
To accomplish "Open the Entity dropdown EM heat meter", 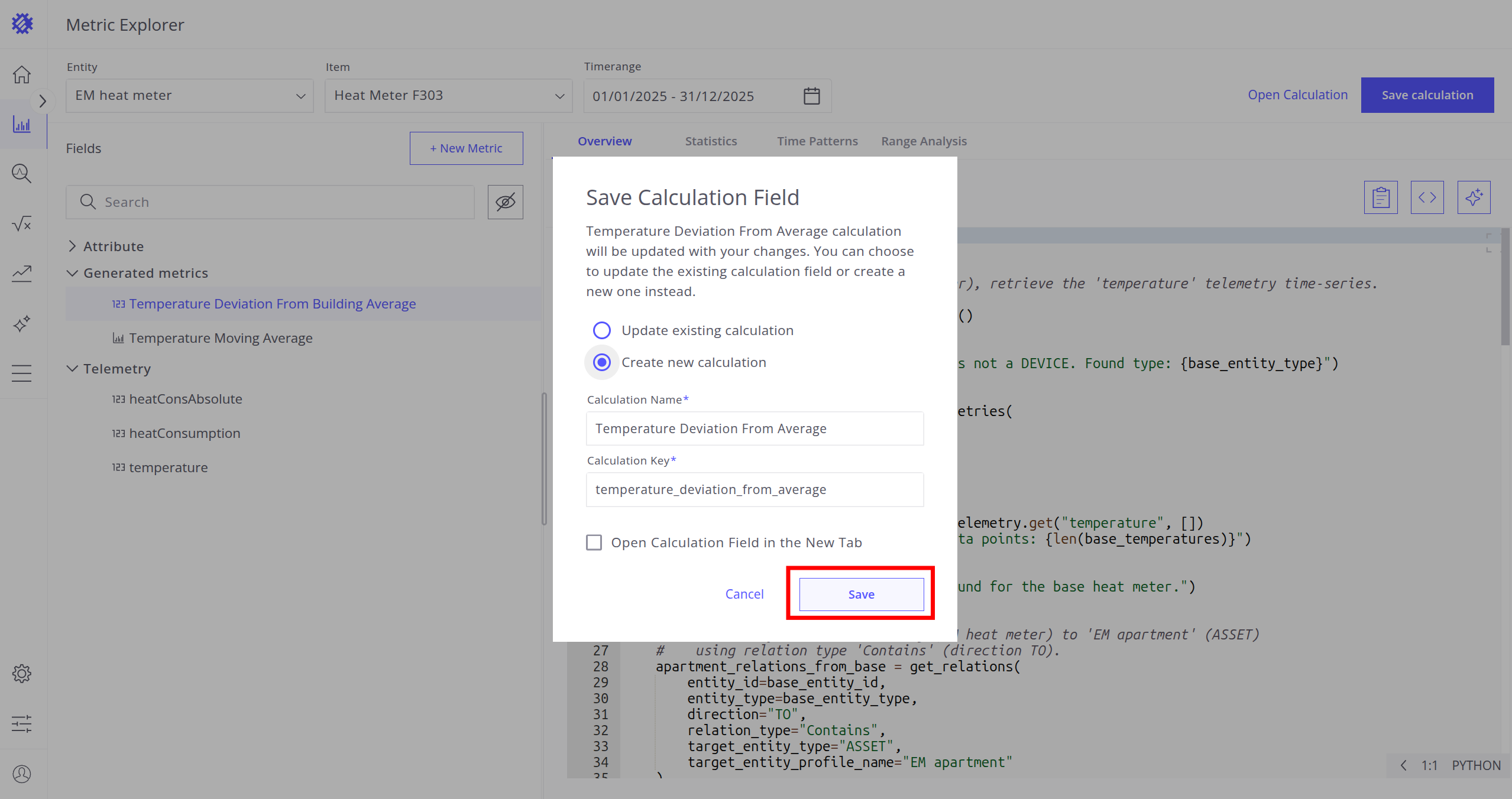I will [189, 96].
